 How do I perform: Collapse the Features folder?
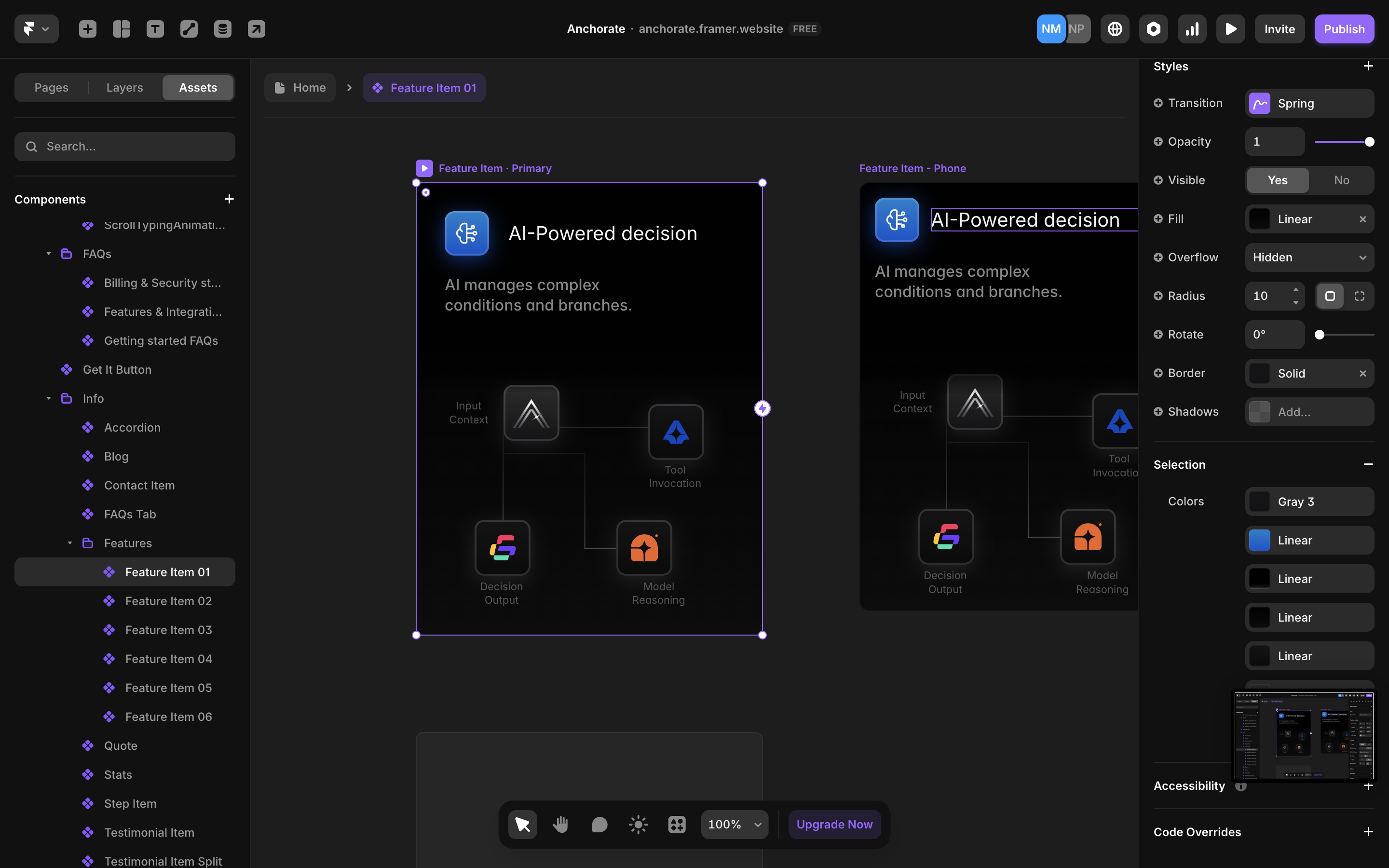click(70, 543)
